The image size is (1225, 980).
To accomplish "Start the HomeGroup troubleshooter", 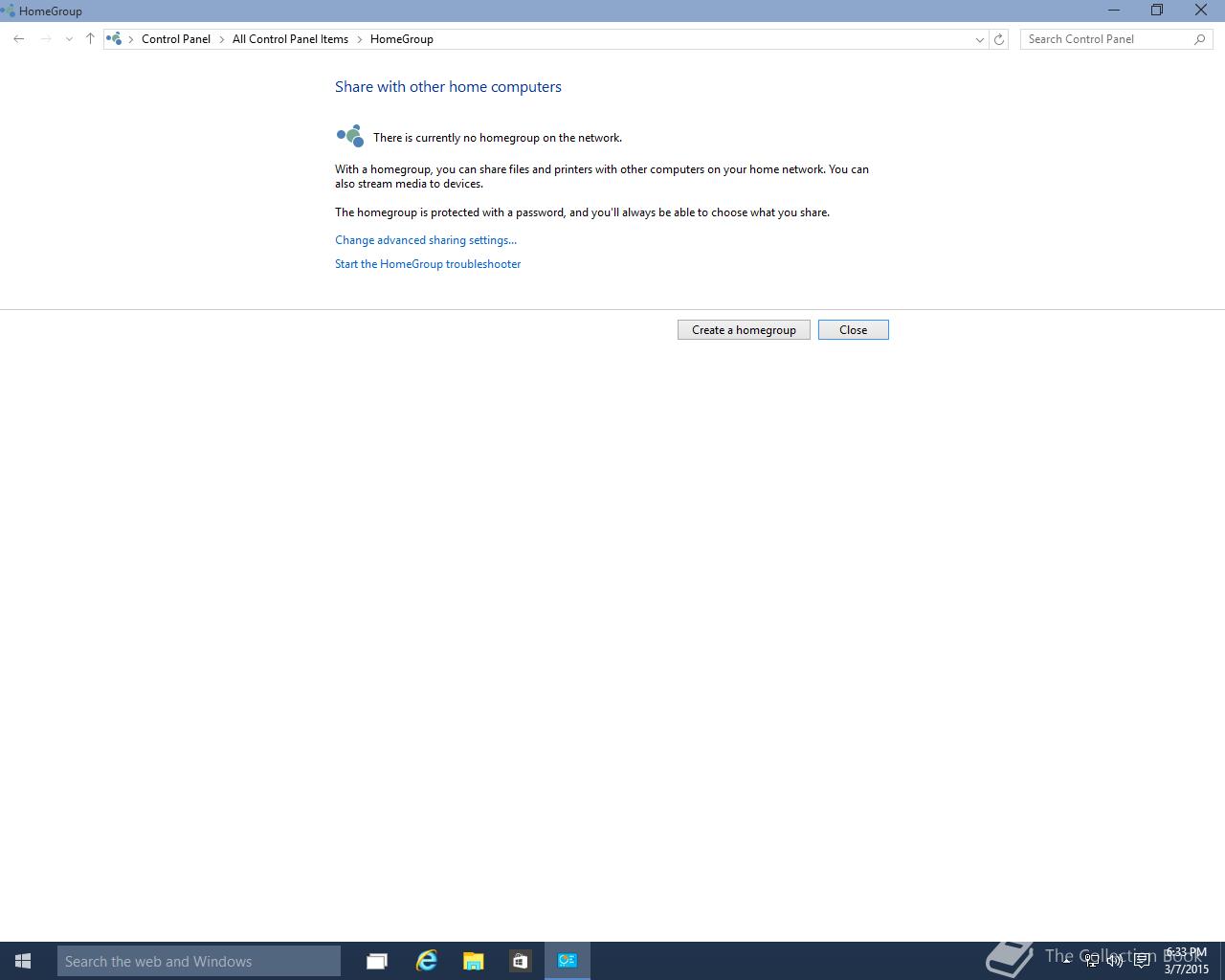I will tap(428, 264).
